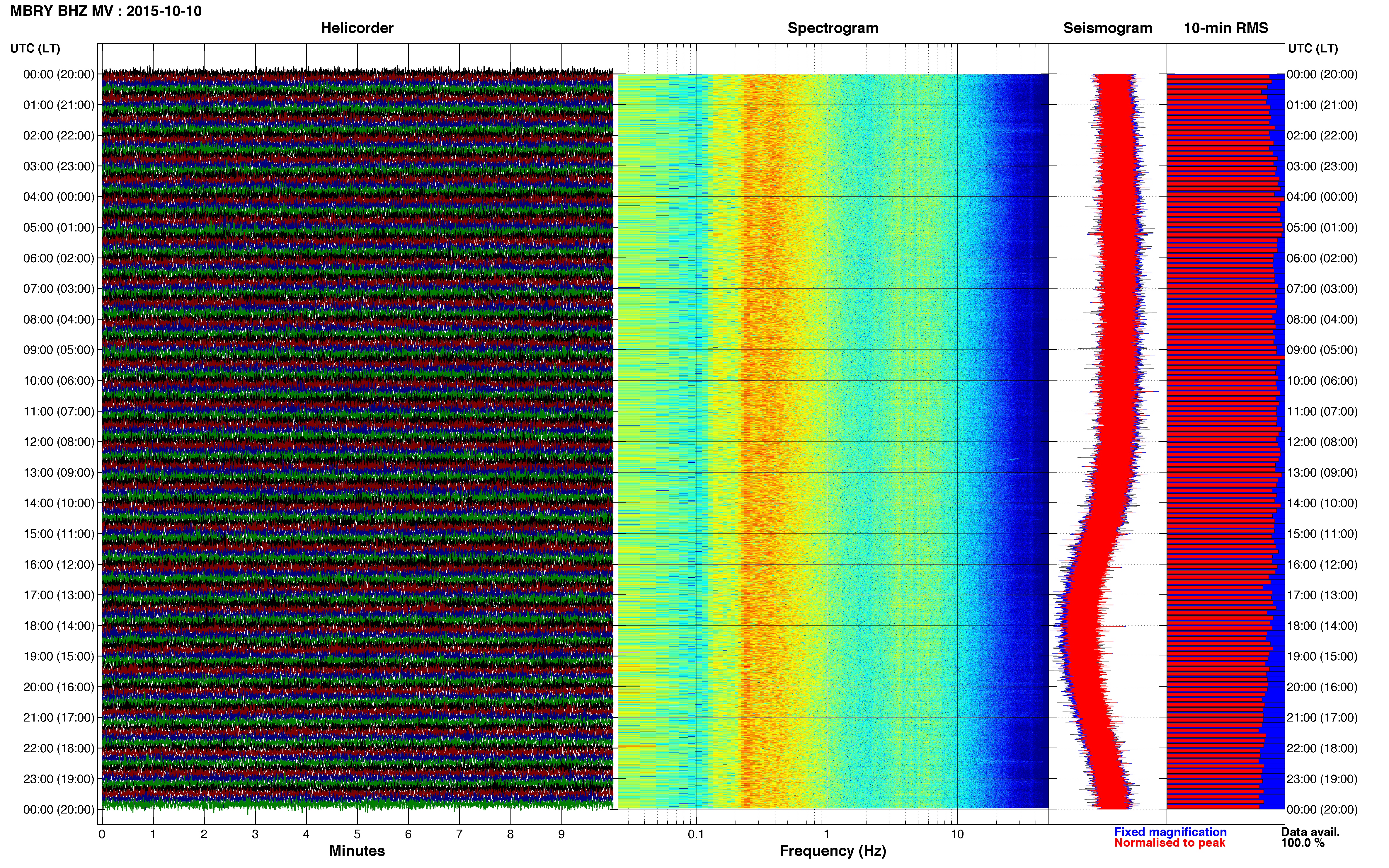Viewport: 1389px width, 868px height.
Task: Click the left 02:00 (22:00) time label
Action: (x=59, y=135)
